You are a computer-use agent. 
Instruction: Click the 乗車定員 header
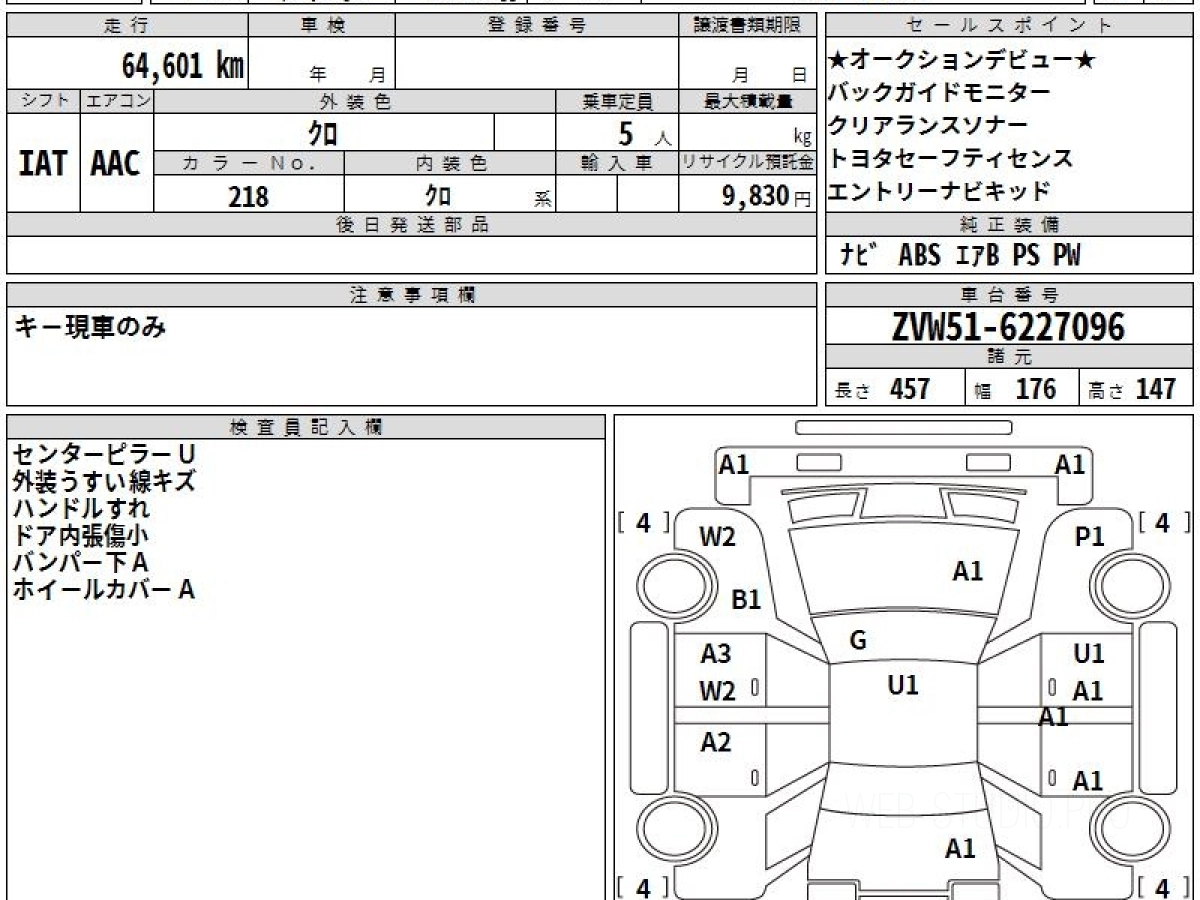pos(617,101)
